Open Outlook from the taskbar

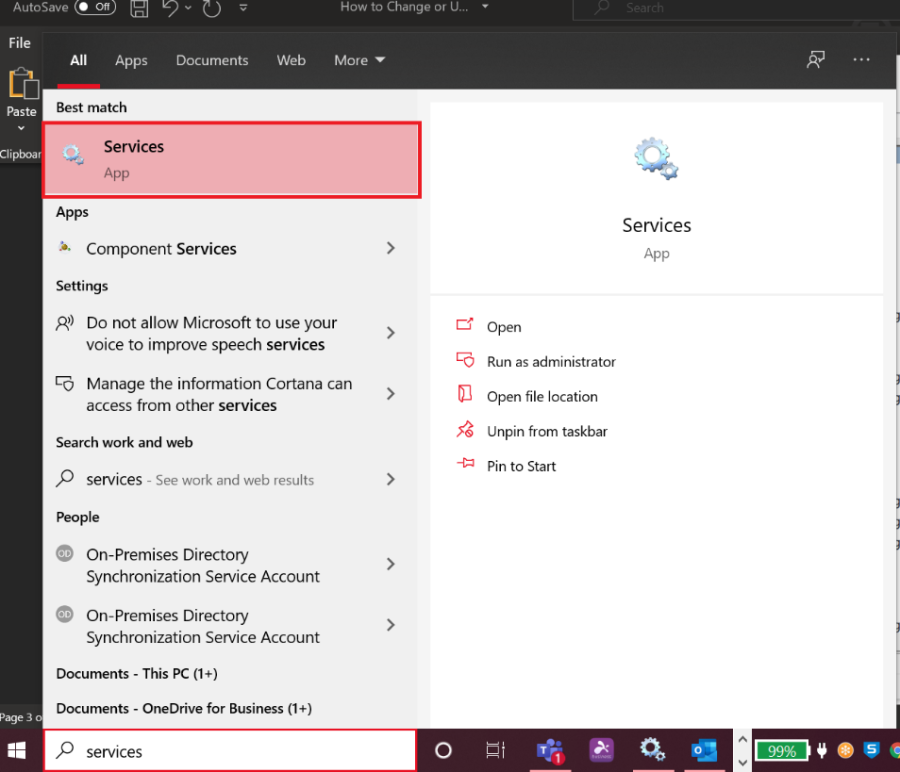pyautogui.click(x=704, y=750)
